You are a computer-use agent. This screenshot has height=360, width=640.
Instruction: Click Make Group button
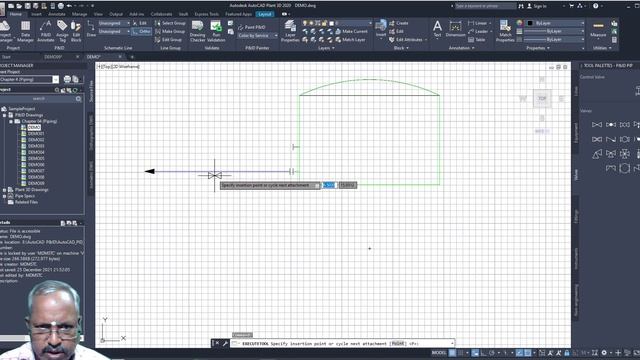pyautogui.click(x=170, y=31)
